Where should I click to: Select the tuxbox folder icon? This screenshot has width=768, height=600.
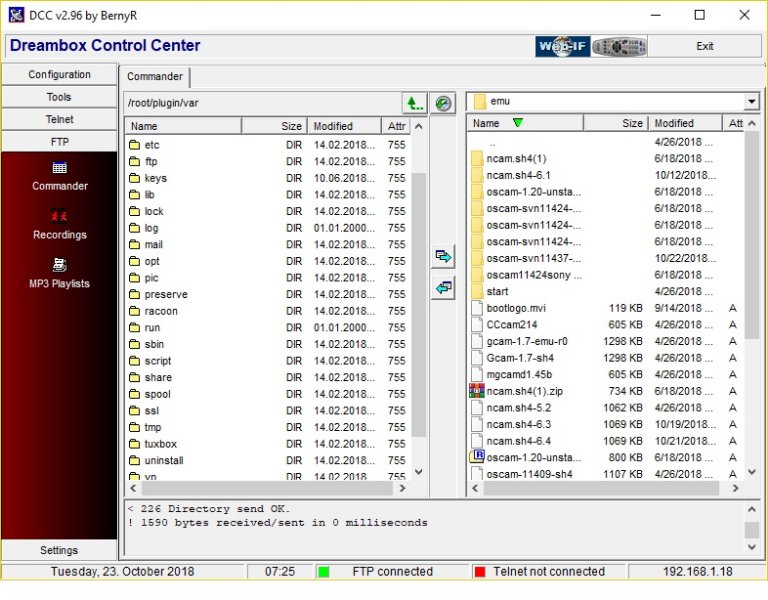[x=134, y=444]
